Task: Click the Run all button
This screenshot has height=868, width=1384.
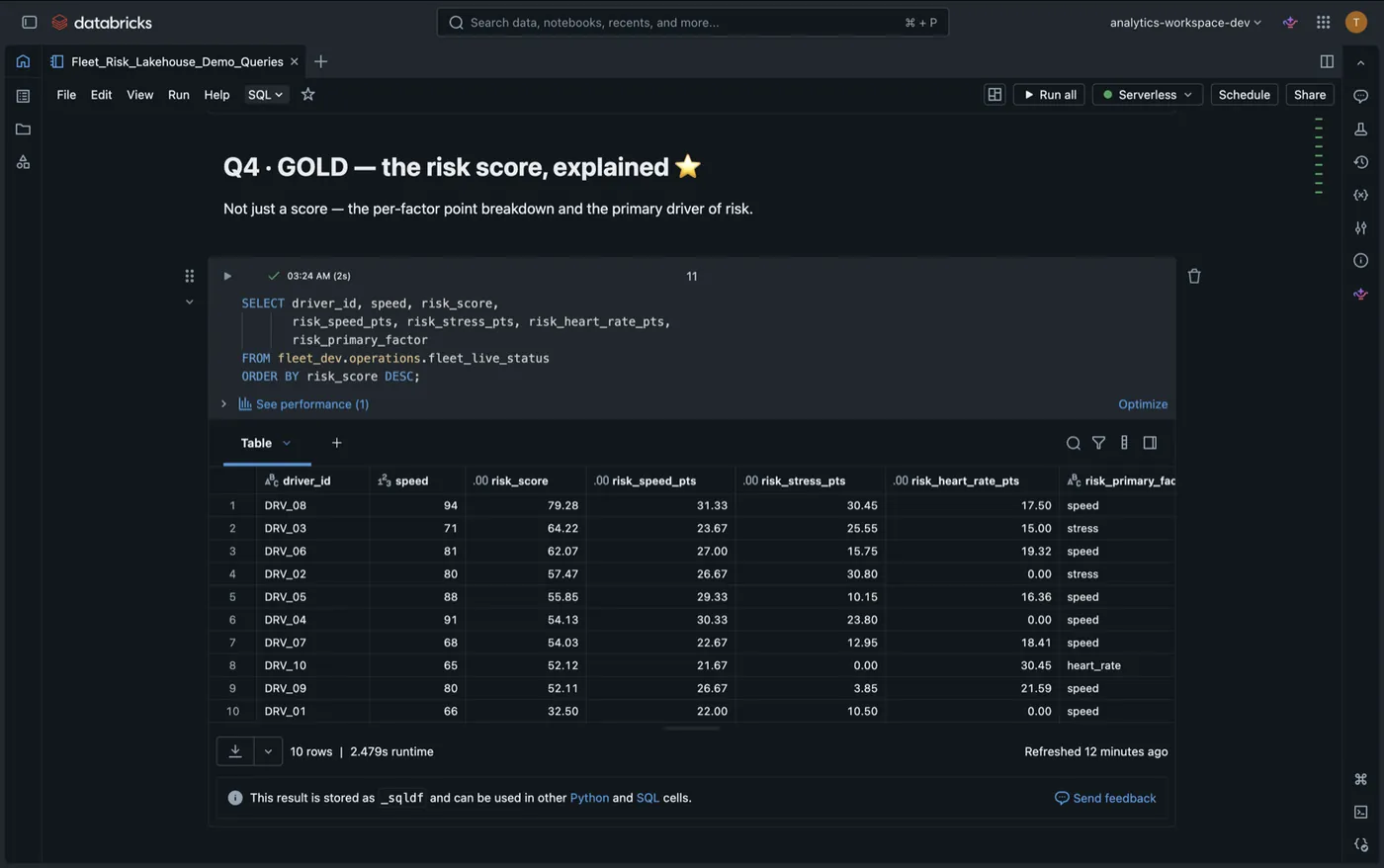Action: (1049, 94)
